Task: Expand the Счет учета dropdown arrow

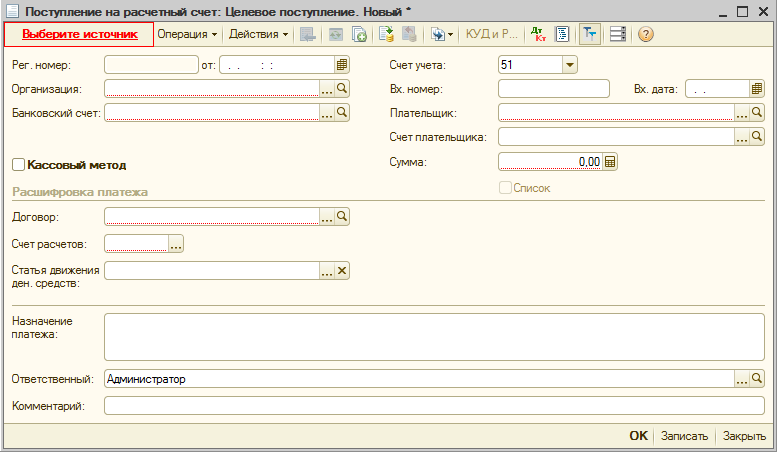Action: point(570,65)
